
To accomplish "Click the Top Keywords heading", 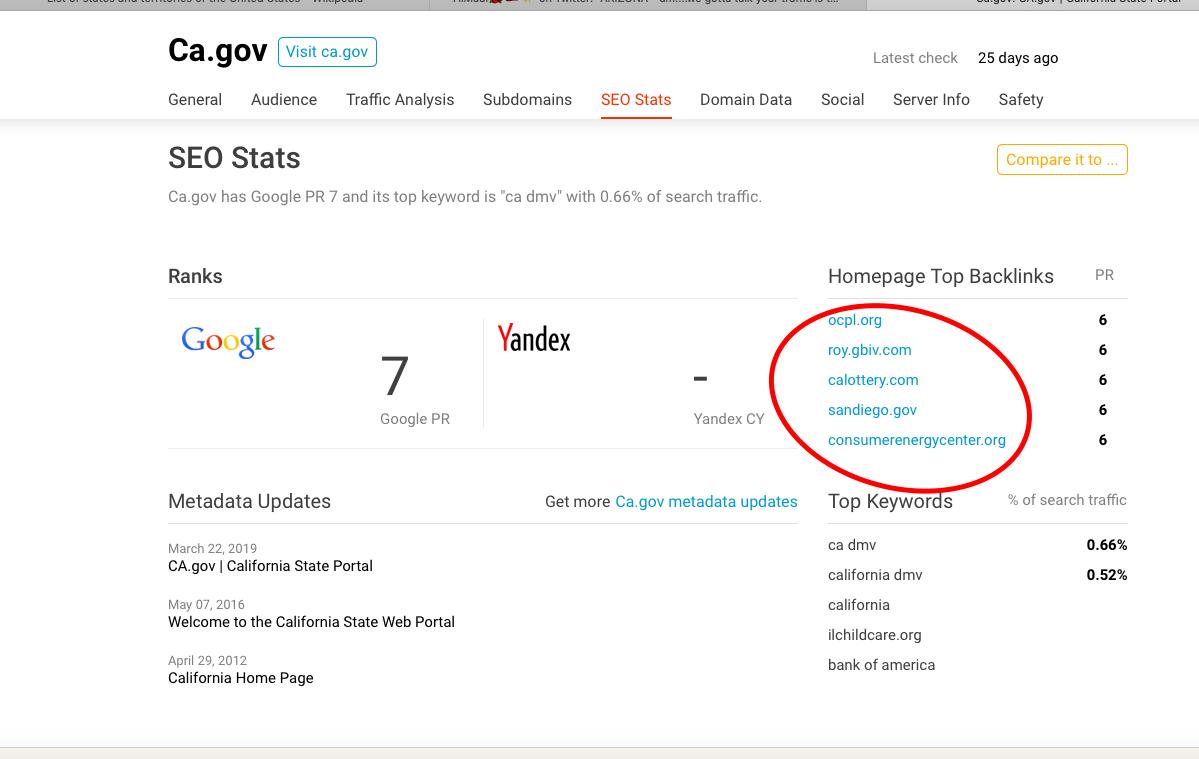I will pos(890,501).
